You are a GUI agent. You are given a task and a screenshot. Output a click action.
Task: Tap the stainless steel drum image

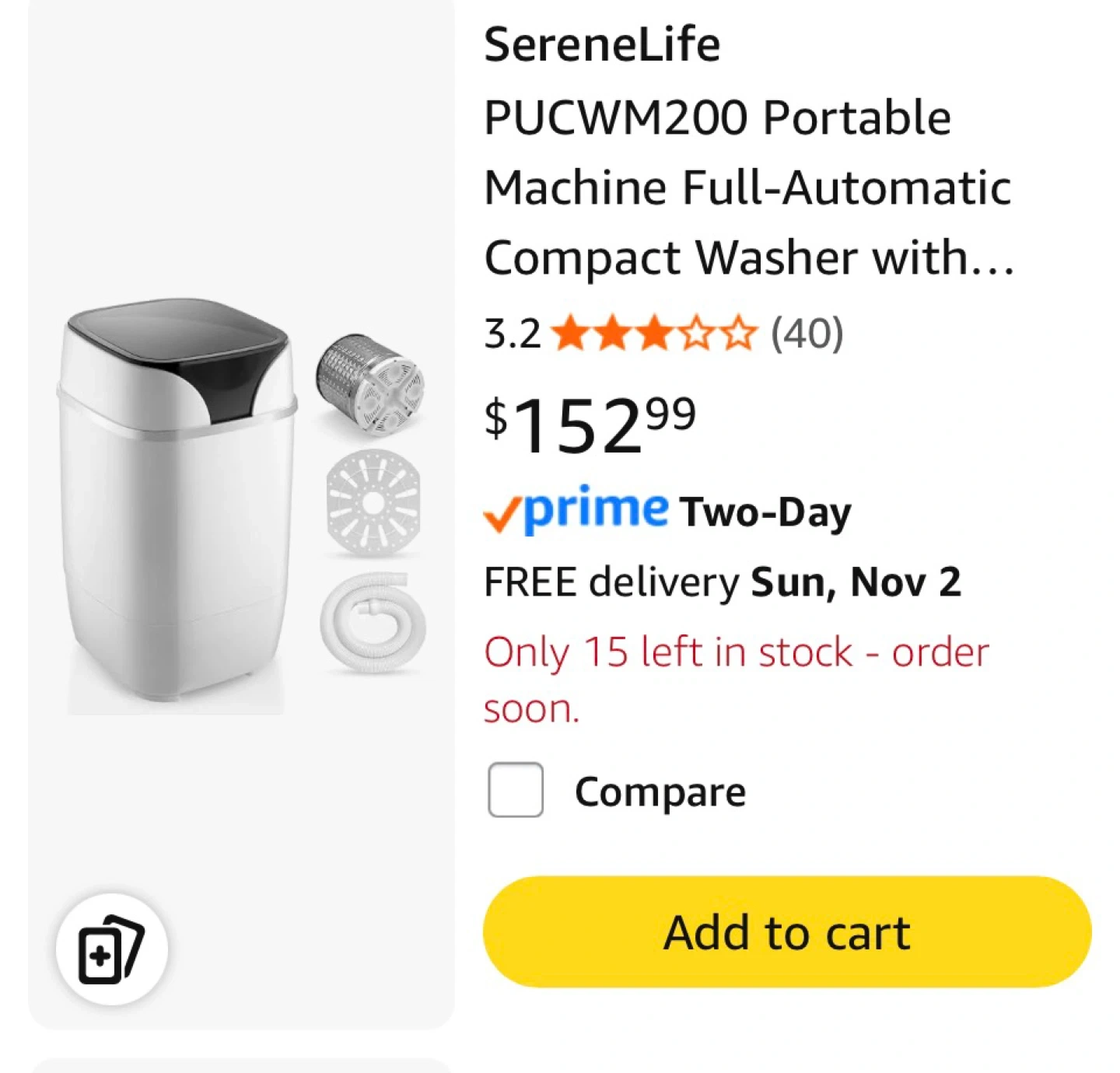click(370, 383)
